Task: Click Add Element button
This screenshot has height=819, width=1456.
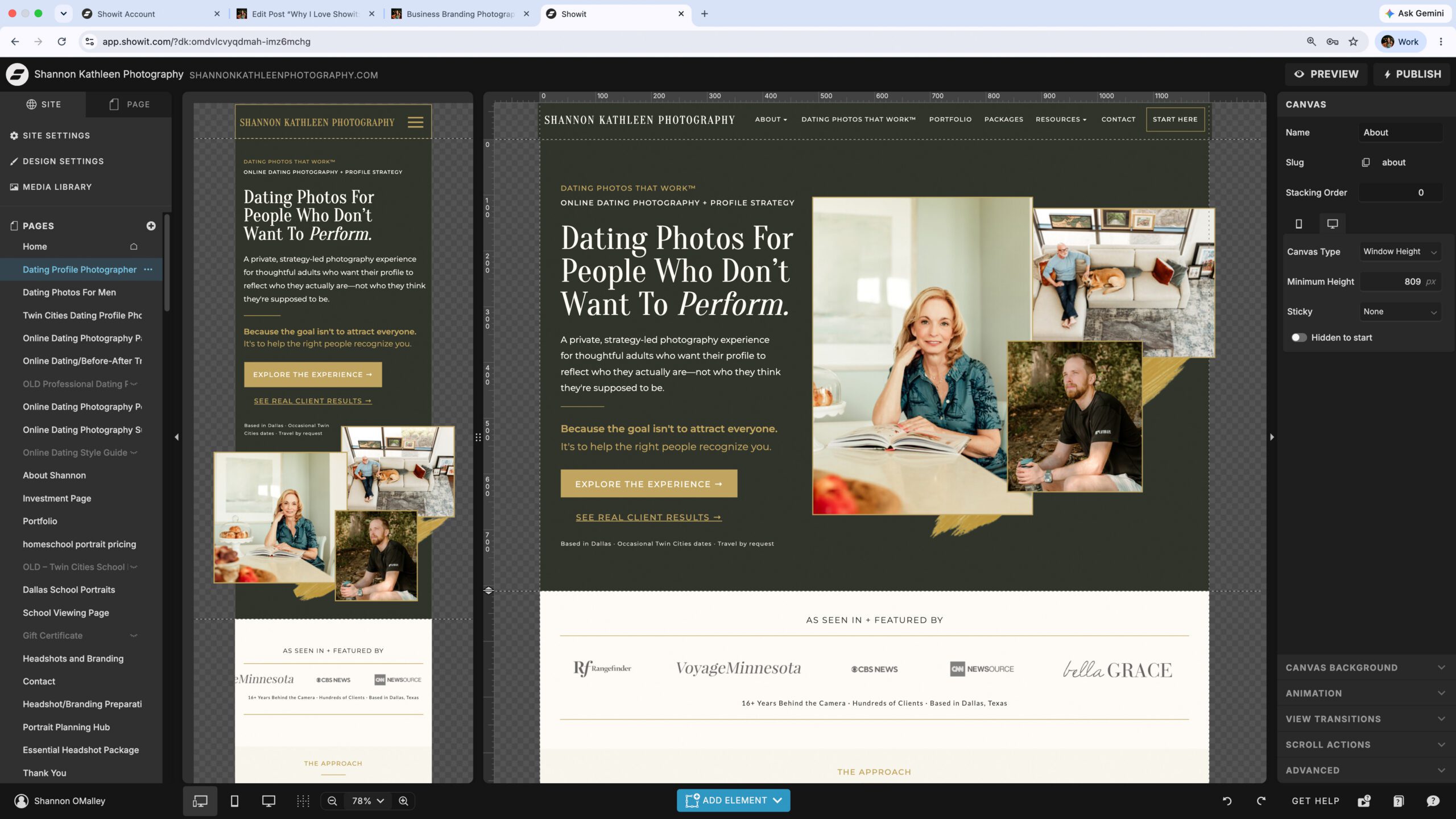Action: [733, 801]
